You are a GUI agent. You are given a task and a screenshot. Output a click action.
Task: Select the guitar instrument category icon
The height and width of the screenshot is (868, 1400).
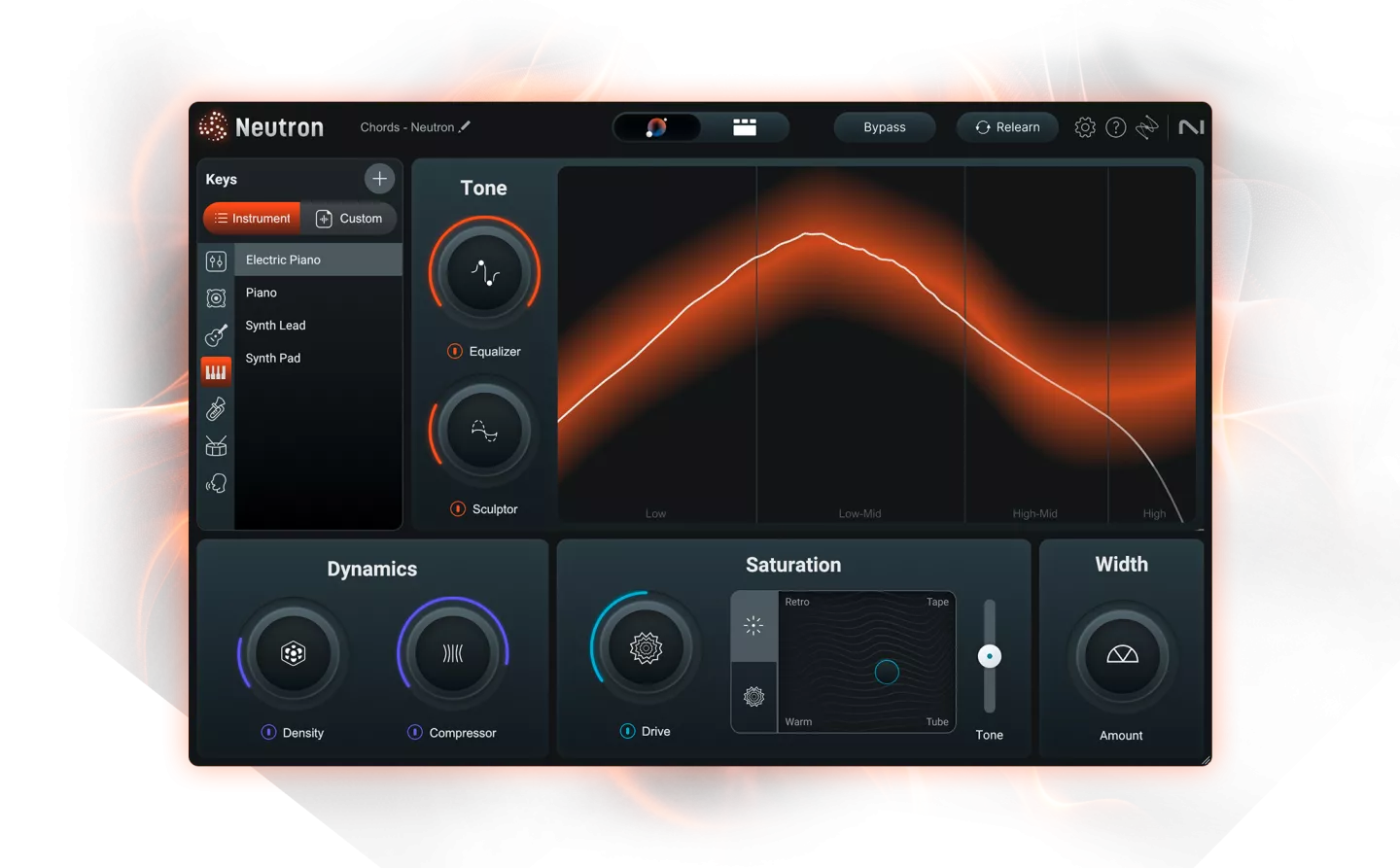pyautogui.click(x=216, y=335)
